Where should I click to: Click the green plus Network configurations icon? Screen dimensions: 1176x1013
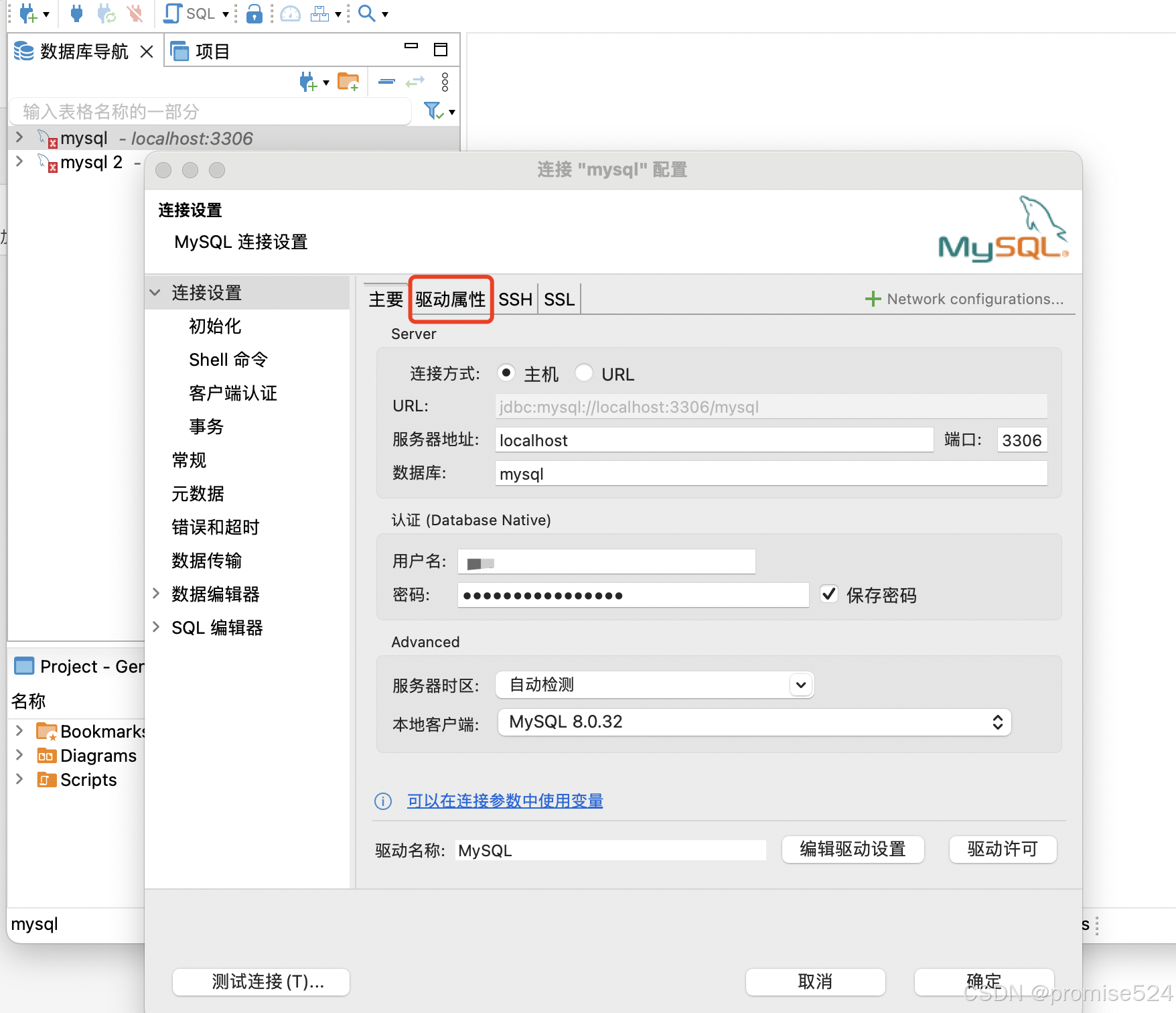(873, 299)
